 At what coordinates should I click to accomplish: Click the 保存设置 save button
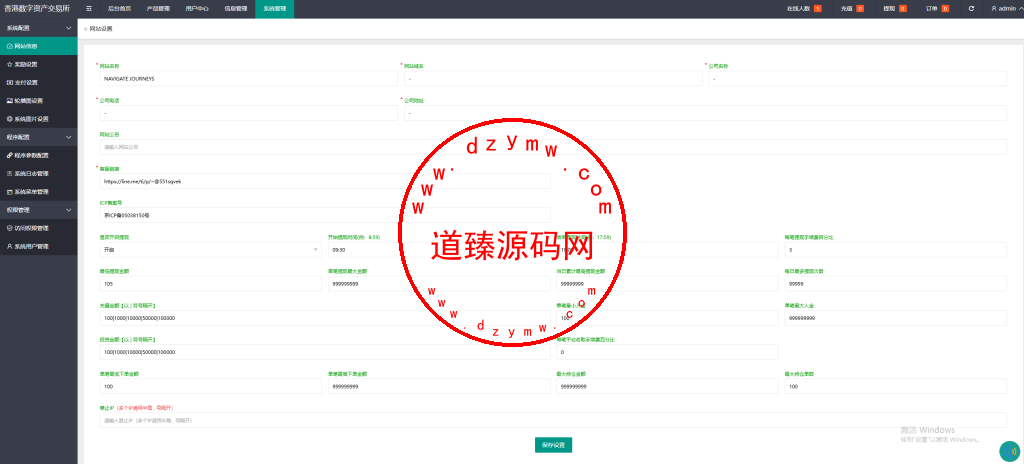point(553,445)
